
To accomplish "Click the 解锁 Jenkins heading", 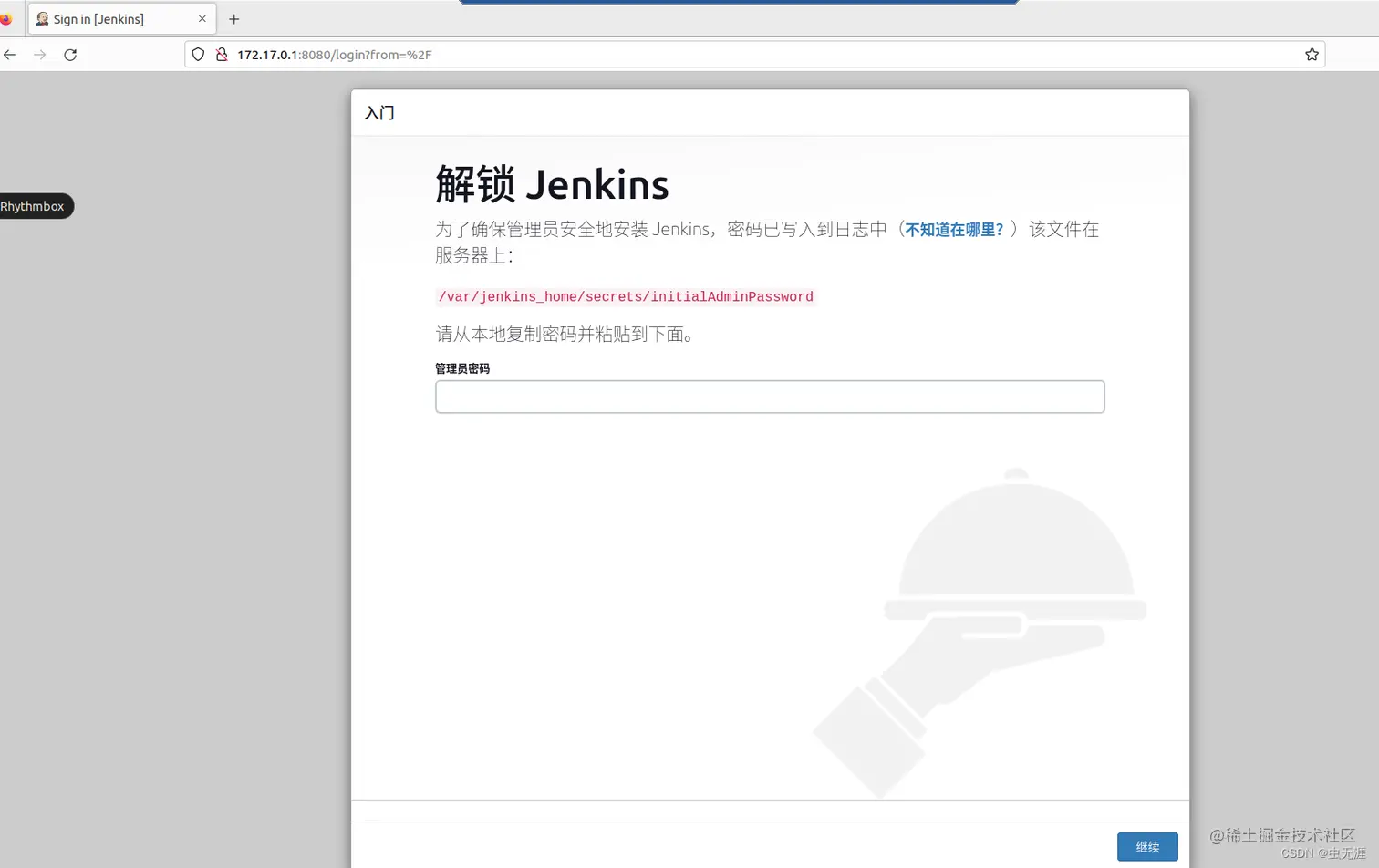I will click(551, 184).
